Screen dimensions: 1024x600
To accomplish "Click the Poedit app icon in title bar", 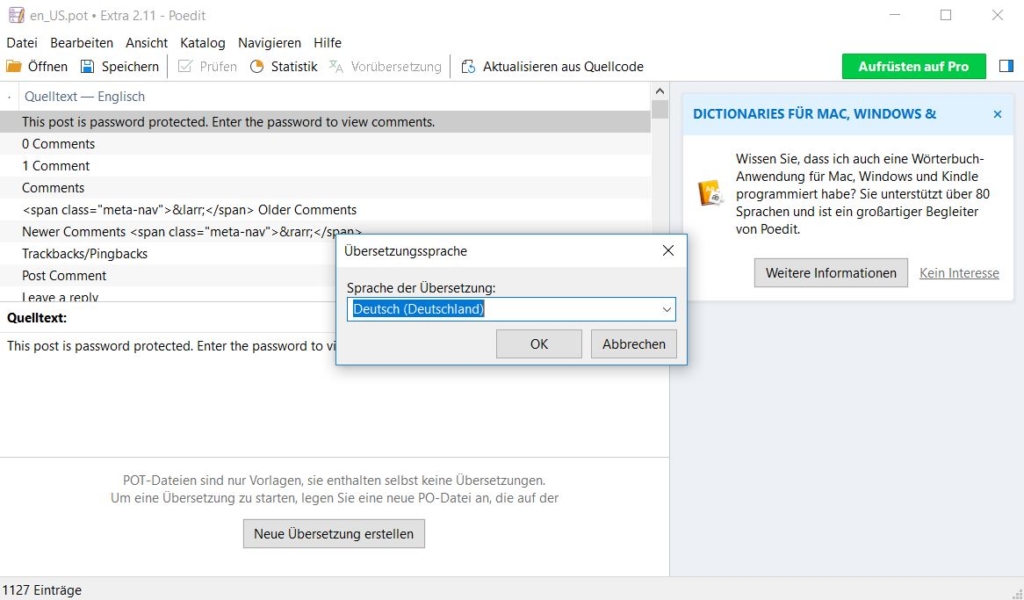I will (x=16, y=15).
